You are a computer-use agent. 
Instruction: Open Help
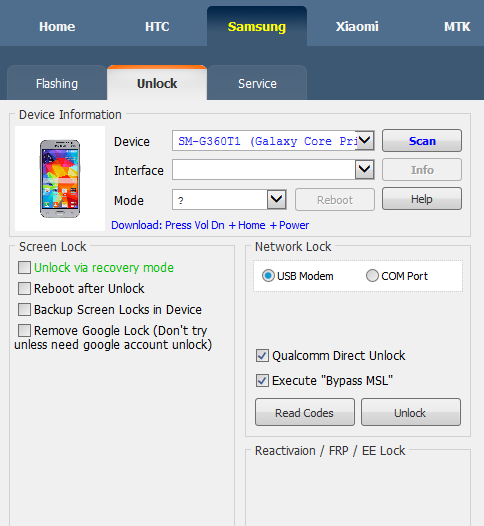click(x=422, y=199)
